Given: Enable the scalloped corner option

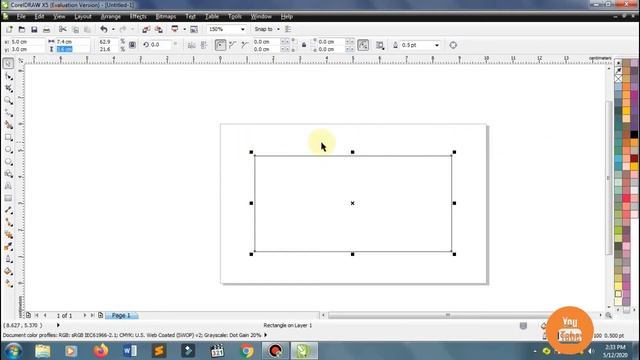Looking at the screenshot, I should click(x=233, y=45).
